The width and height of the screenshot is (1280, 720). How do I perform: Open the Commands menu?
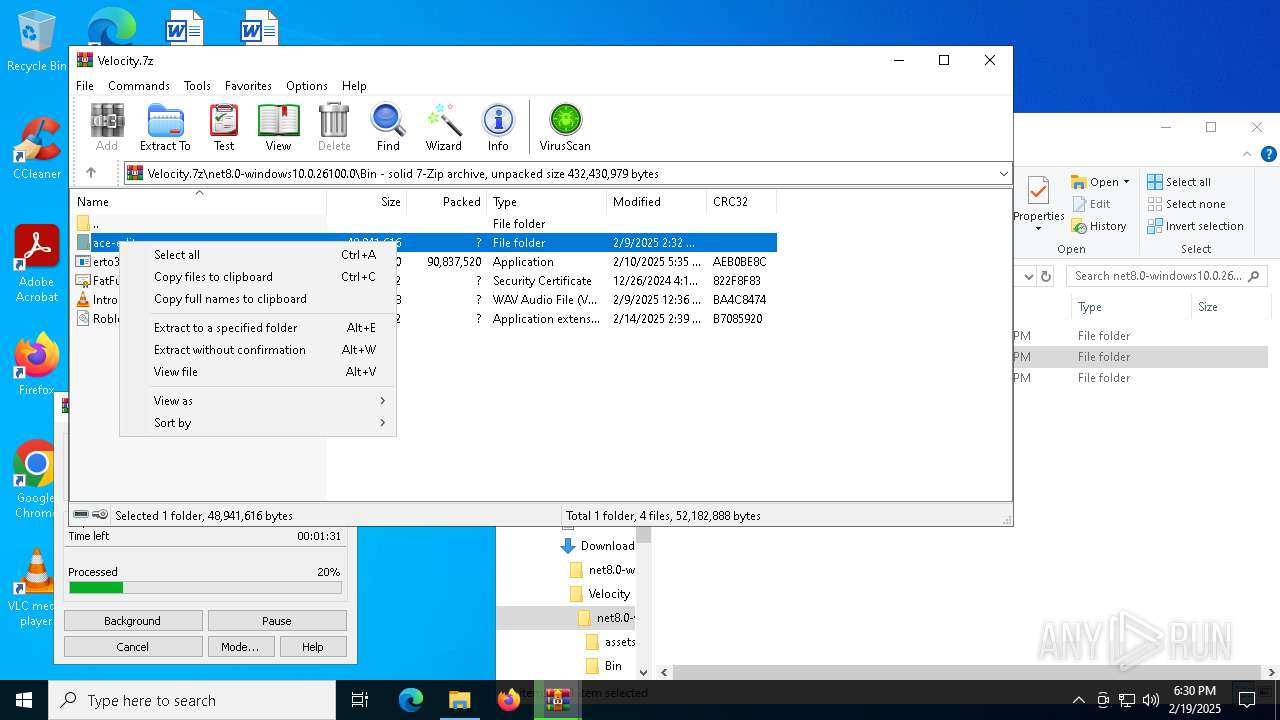coord(139,86)
